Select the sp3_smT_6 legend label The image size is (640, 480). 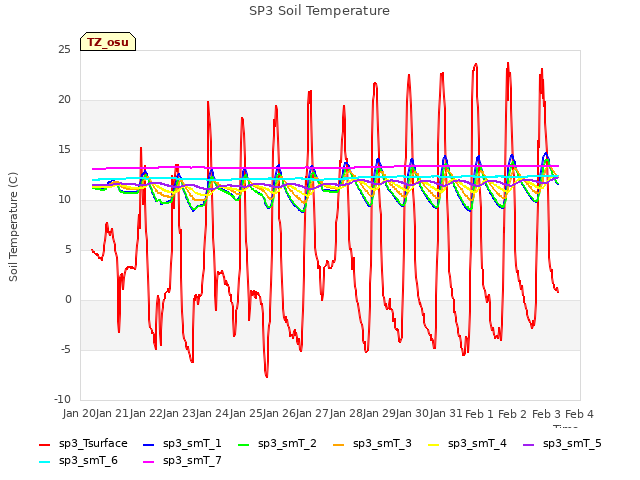pos(88,461)
